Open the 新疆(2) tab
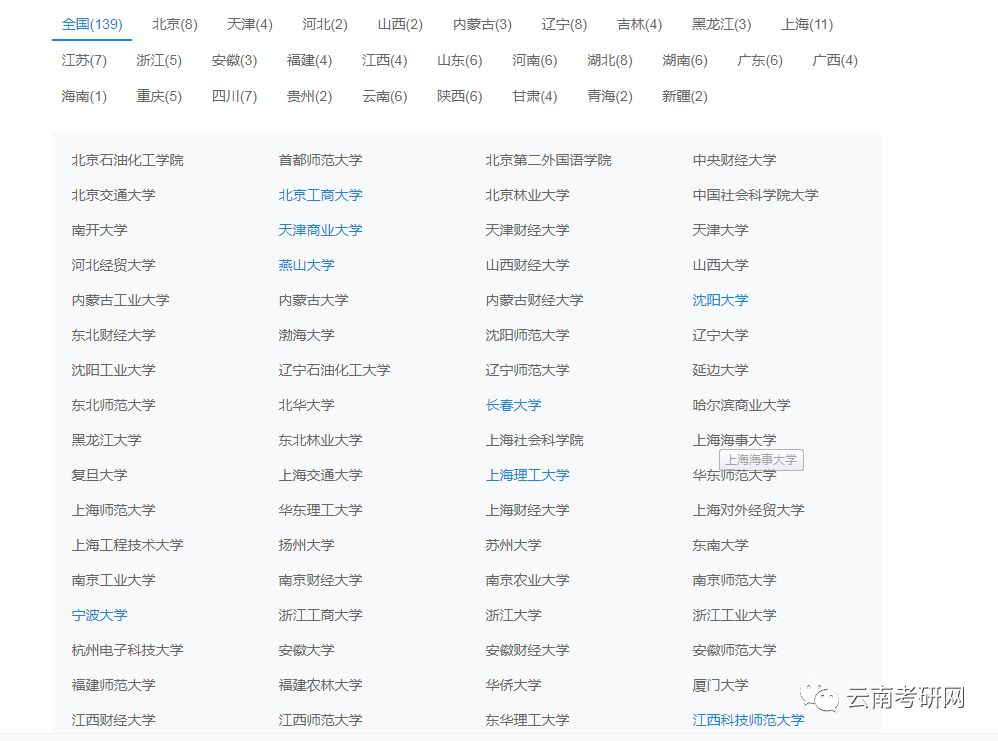Screen dimensions: 998x741 tap(685, 96)
